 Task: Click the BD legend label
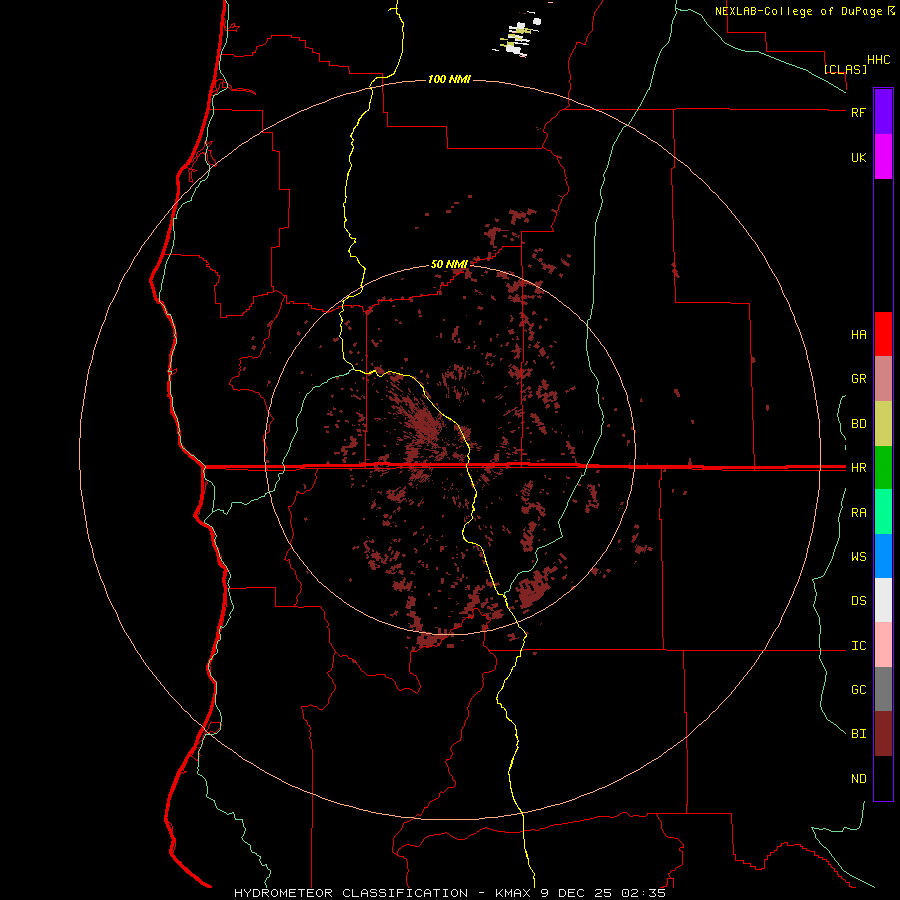(x=858, y=424)
